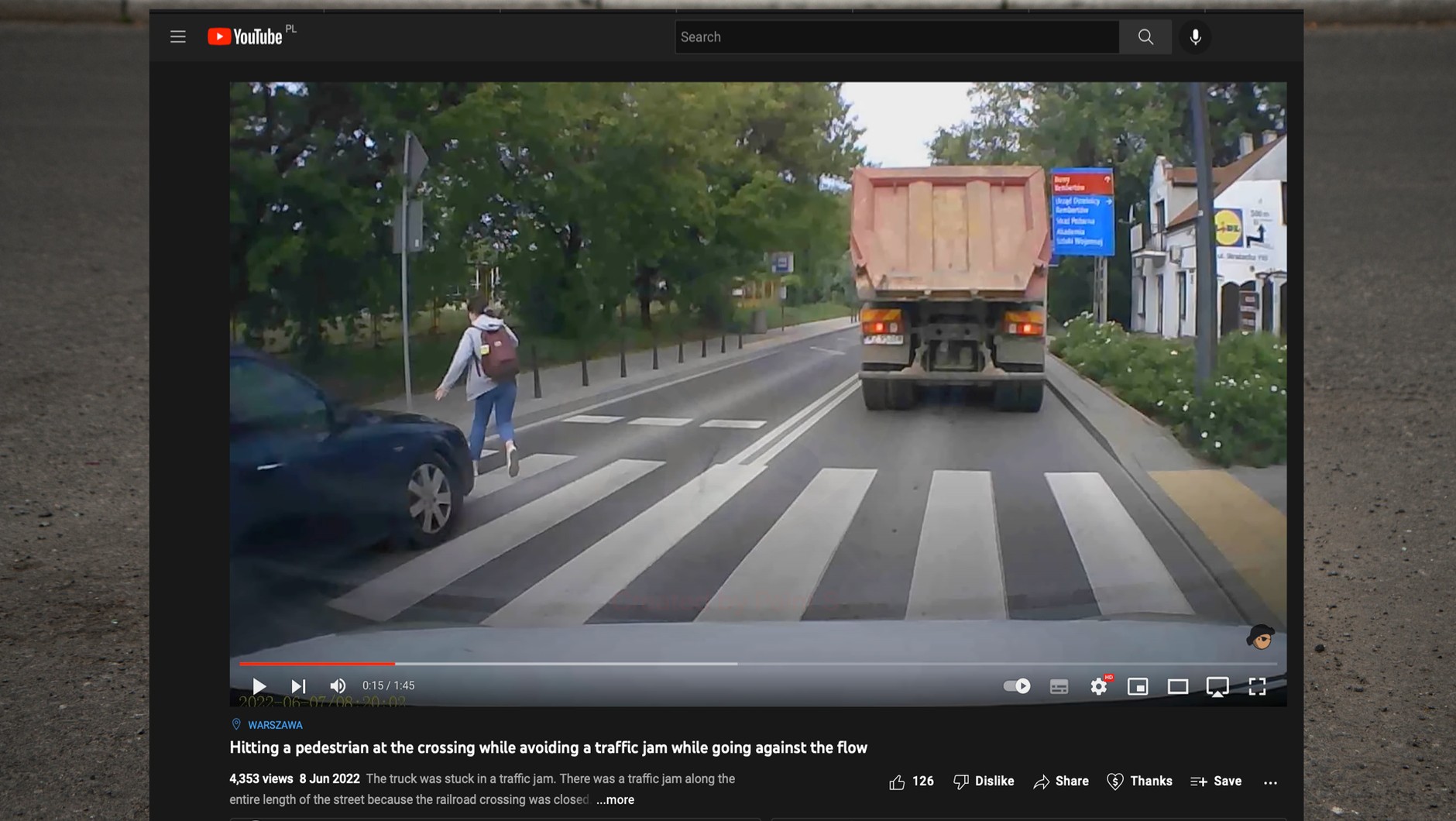Open the Share dialog
Viewport: 1456px width, 821px height.
(1061, 781)
